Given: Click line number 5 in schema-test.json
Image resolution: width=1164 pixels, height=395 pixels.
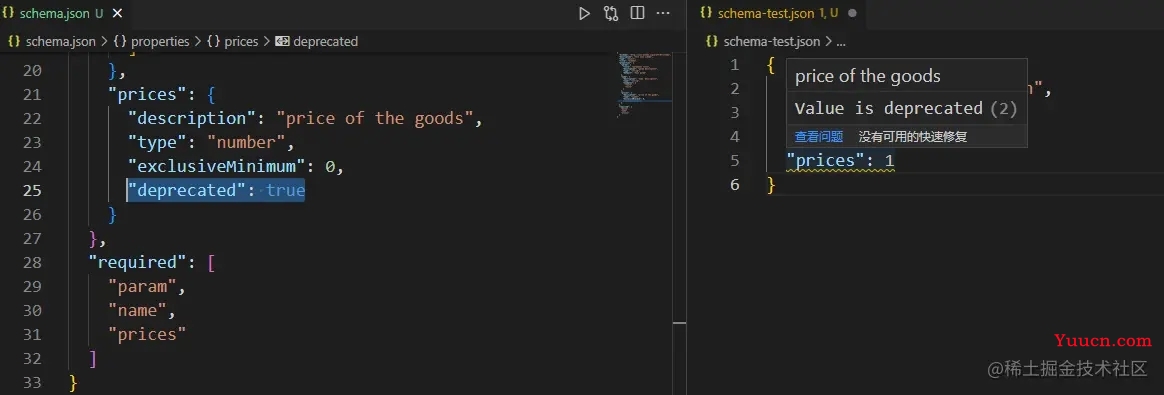Looking at the screenshot, I should click(734, 160).
